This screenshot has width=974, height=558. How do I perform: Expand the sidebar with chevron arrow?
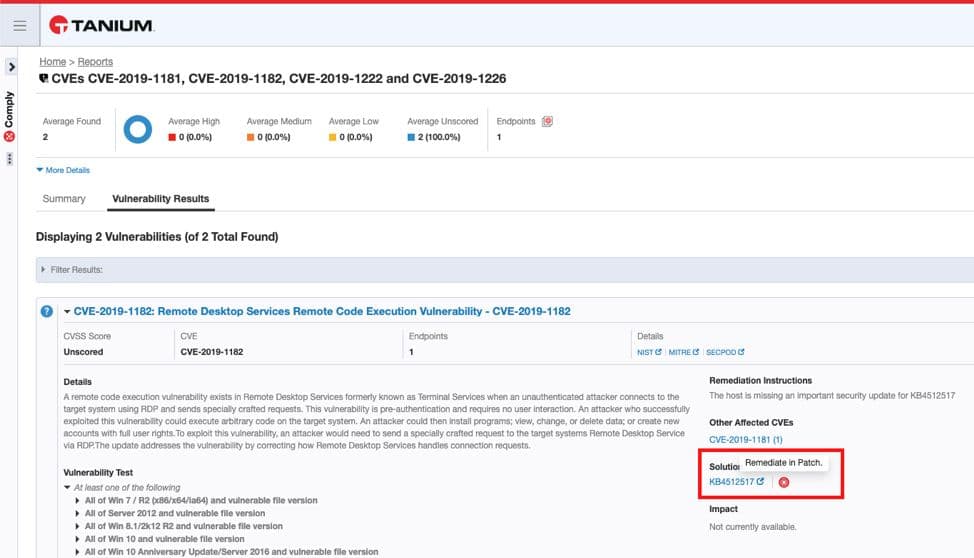pos(11,66)
